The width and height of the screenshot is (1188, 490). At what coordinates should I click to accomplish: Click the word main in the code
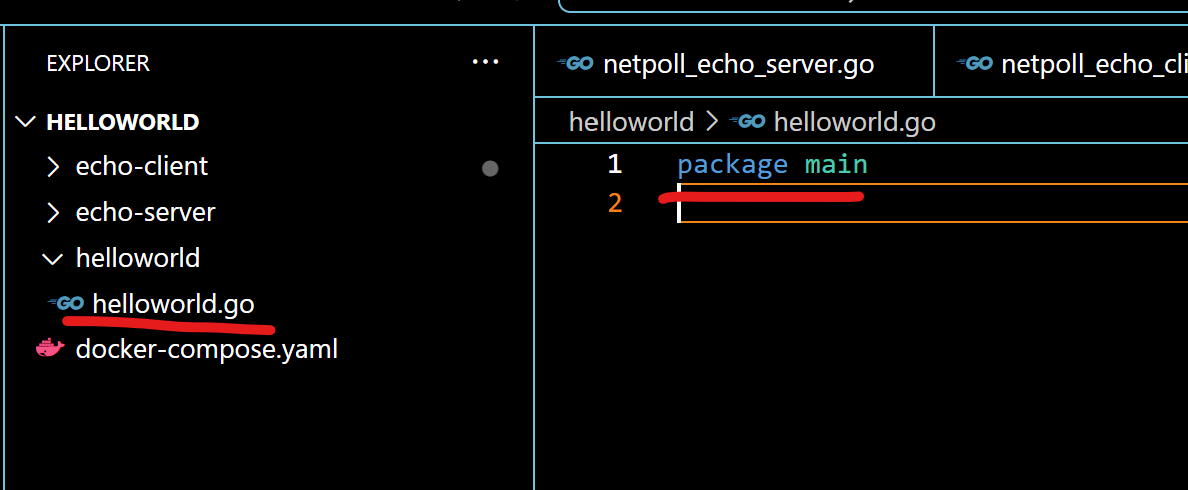[x=836, y=164]
